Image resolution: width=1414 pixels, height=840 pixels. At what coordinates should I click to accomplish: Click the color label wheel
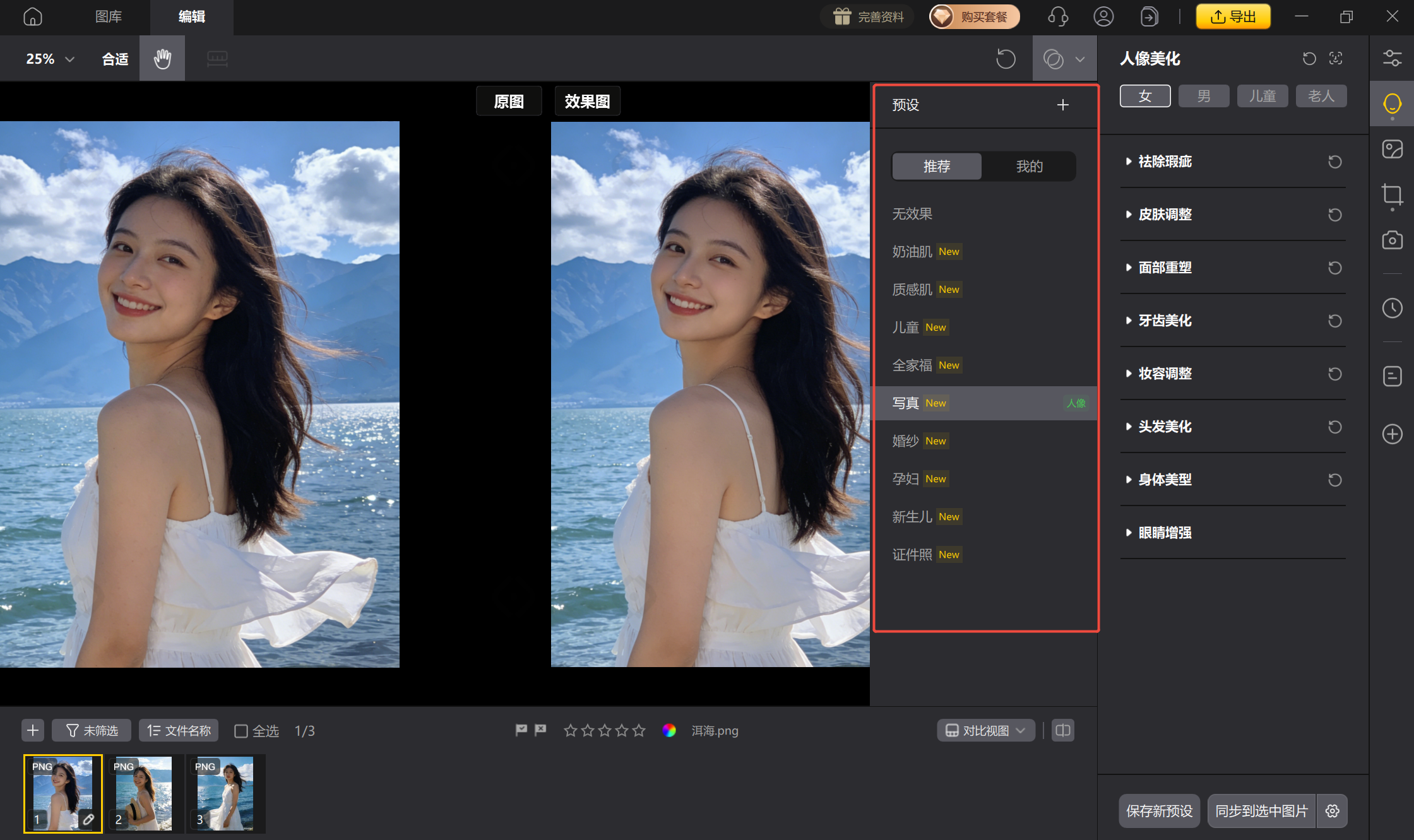669,730
